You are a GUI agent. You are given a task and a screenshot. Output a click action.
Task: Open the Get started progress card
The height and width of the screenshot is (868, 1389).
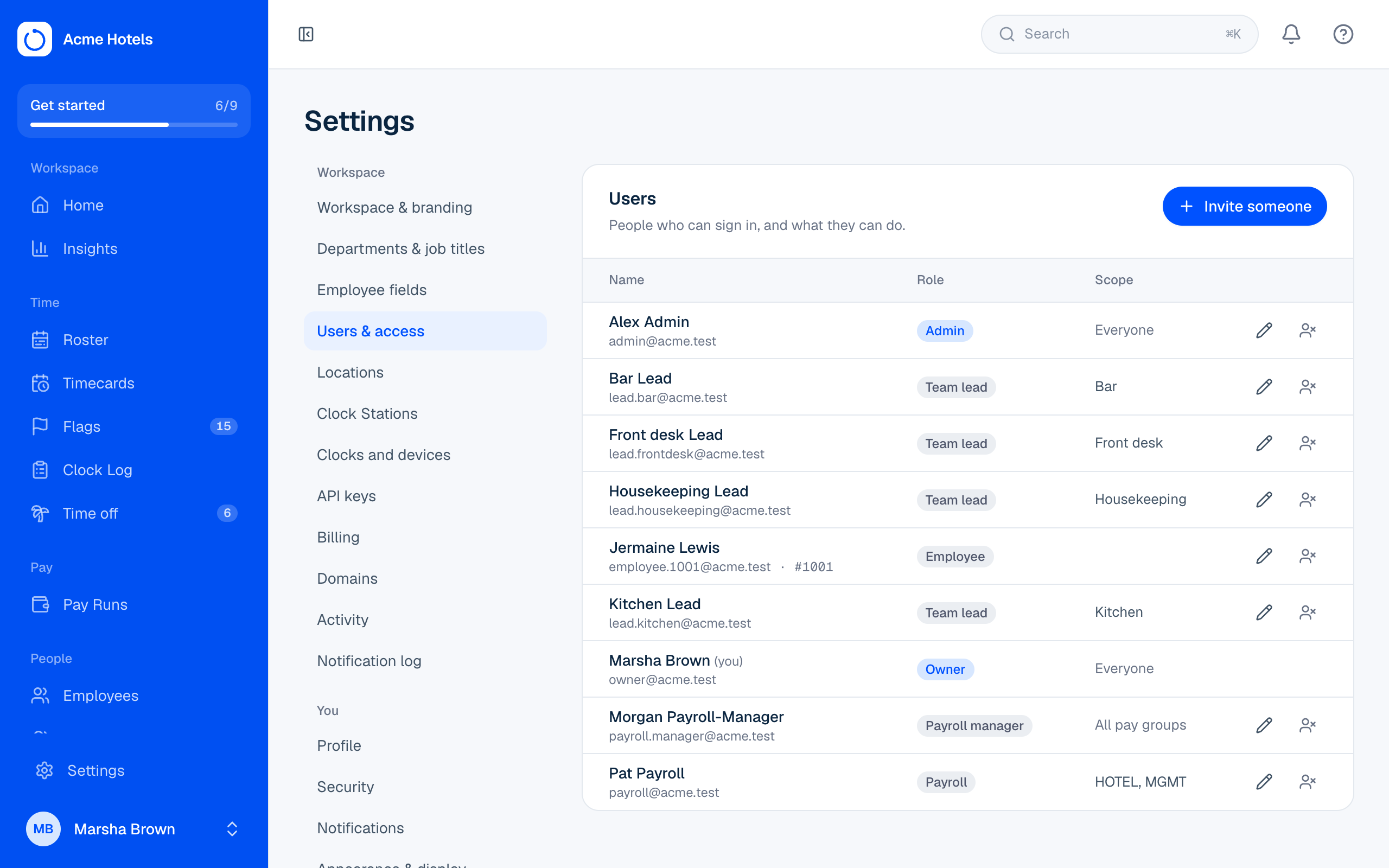tap(133, 111)
